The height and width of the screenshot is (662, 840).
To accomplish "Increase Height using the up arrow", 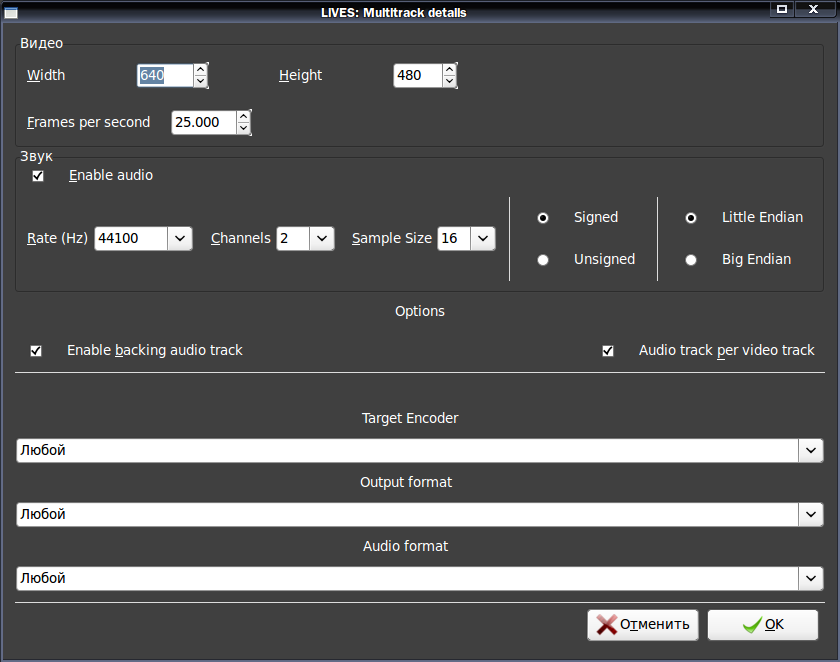I will point(449,70).
